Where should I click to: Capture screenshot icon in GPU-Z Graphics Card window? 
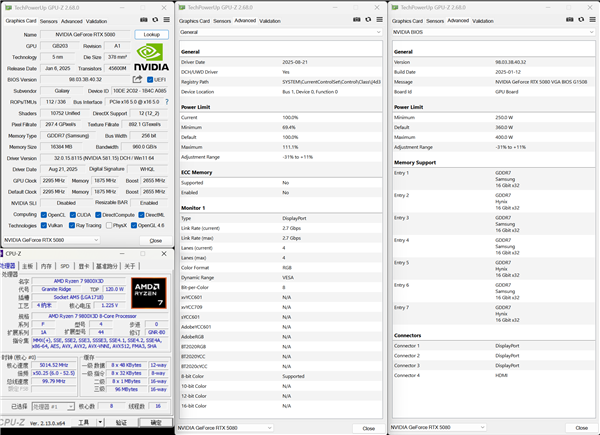point(143,20)
